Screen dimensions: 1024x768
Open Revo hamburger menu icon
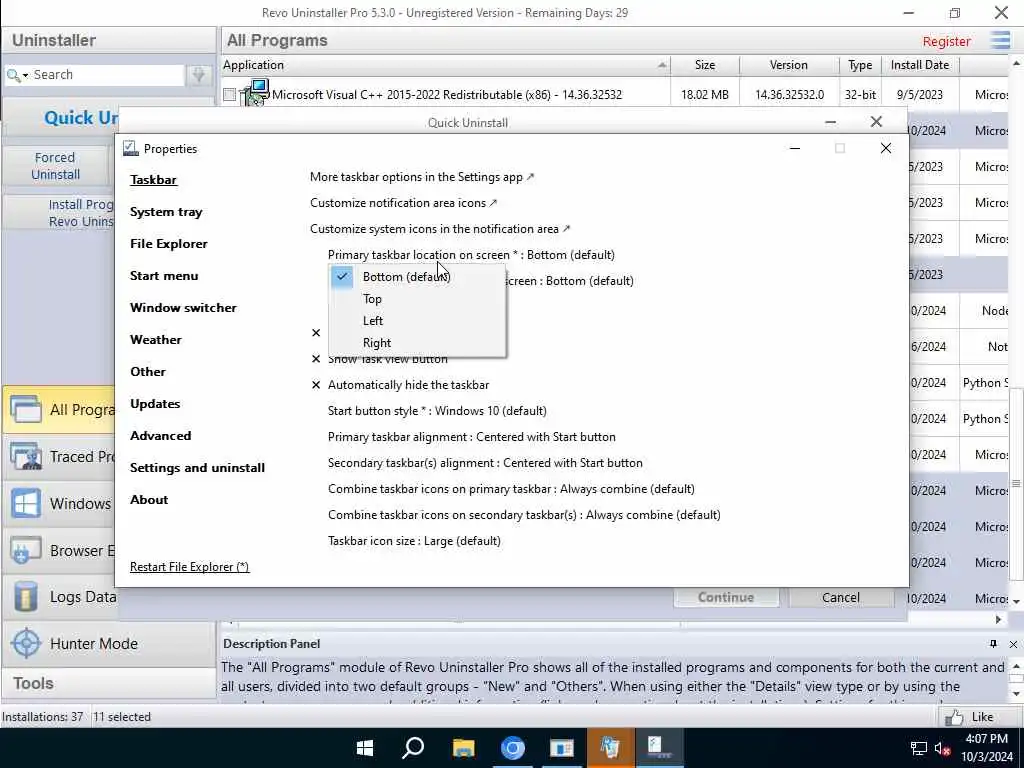[1000, 40]
